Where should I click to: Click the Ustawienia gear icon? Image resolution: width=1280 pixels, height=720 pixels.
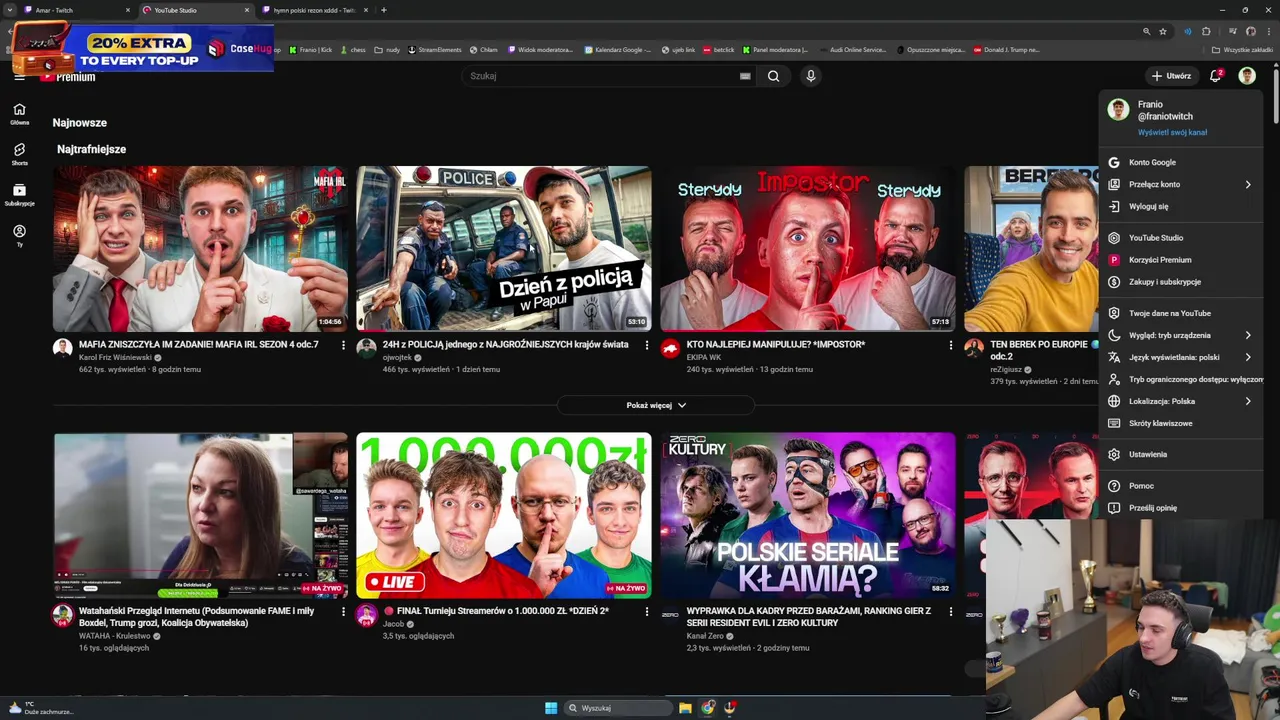tap(1114, 454)
